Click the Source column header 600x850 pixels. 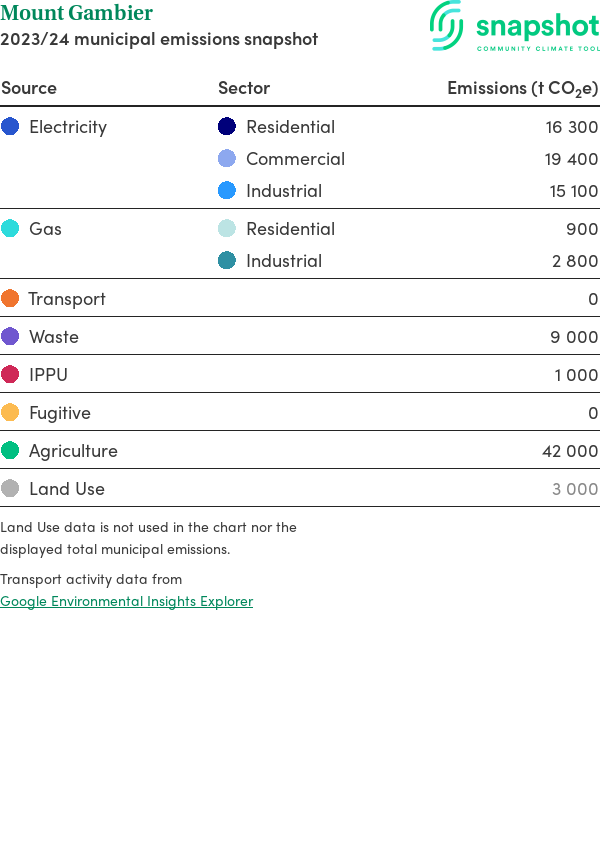(x=29, y=88)
